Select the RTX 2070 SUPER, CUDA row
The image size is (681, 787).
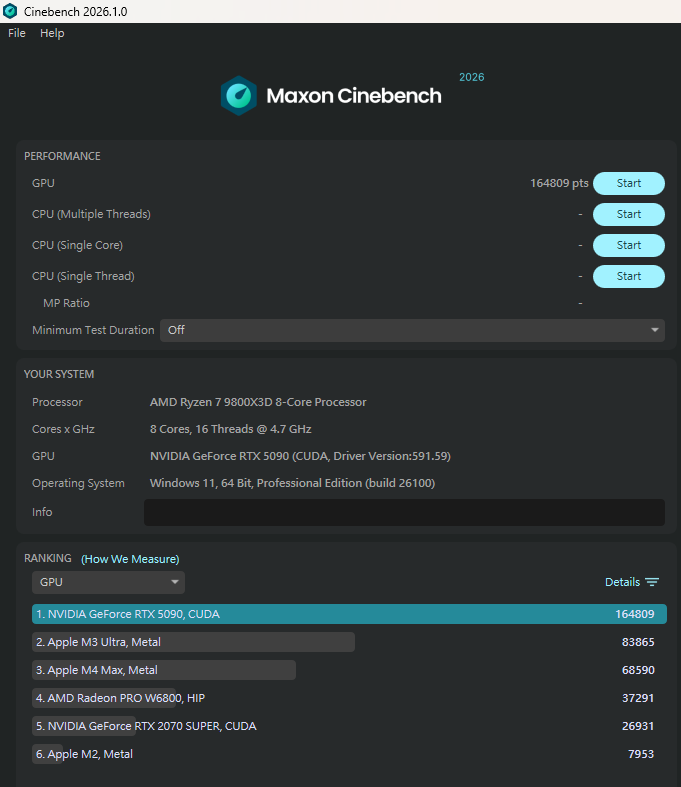[x=349, y=726]
